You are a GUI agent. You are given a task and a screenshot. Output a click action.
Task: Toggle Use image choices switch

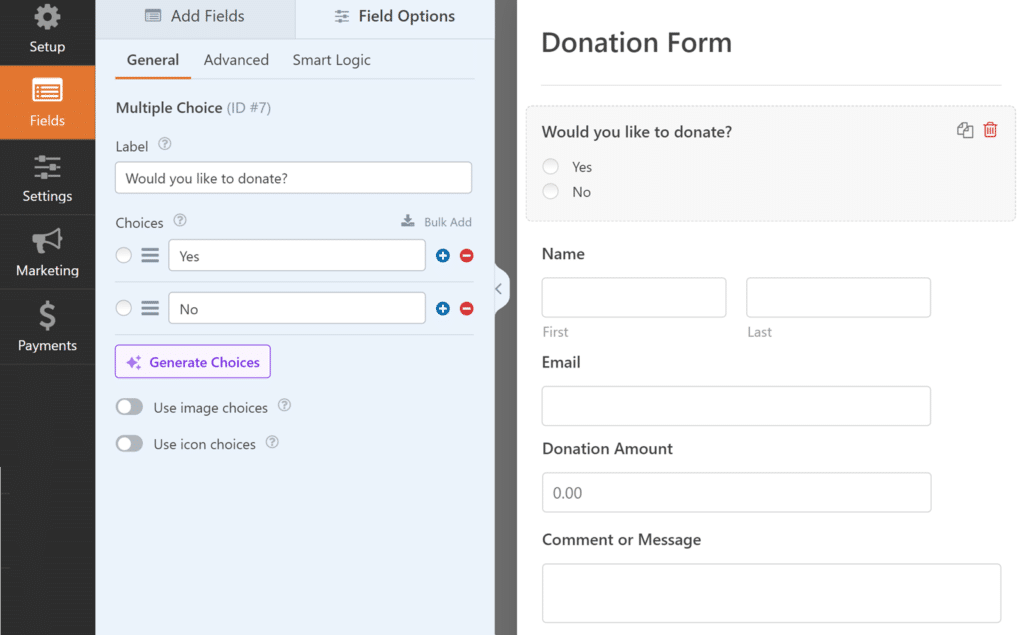pyautogui.click(x=129, y=407)
